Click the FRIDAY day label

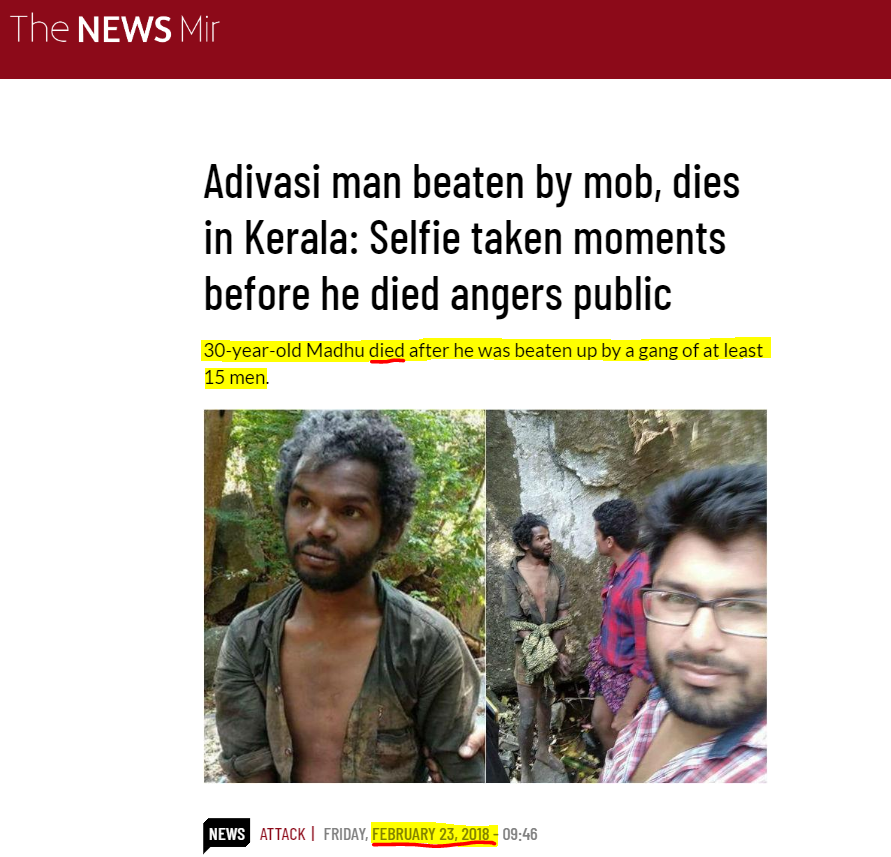pos(345,834)
